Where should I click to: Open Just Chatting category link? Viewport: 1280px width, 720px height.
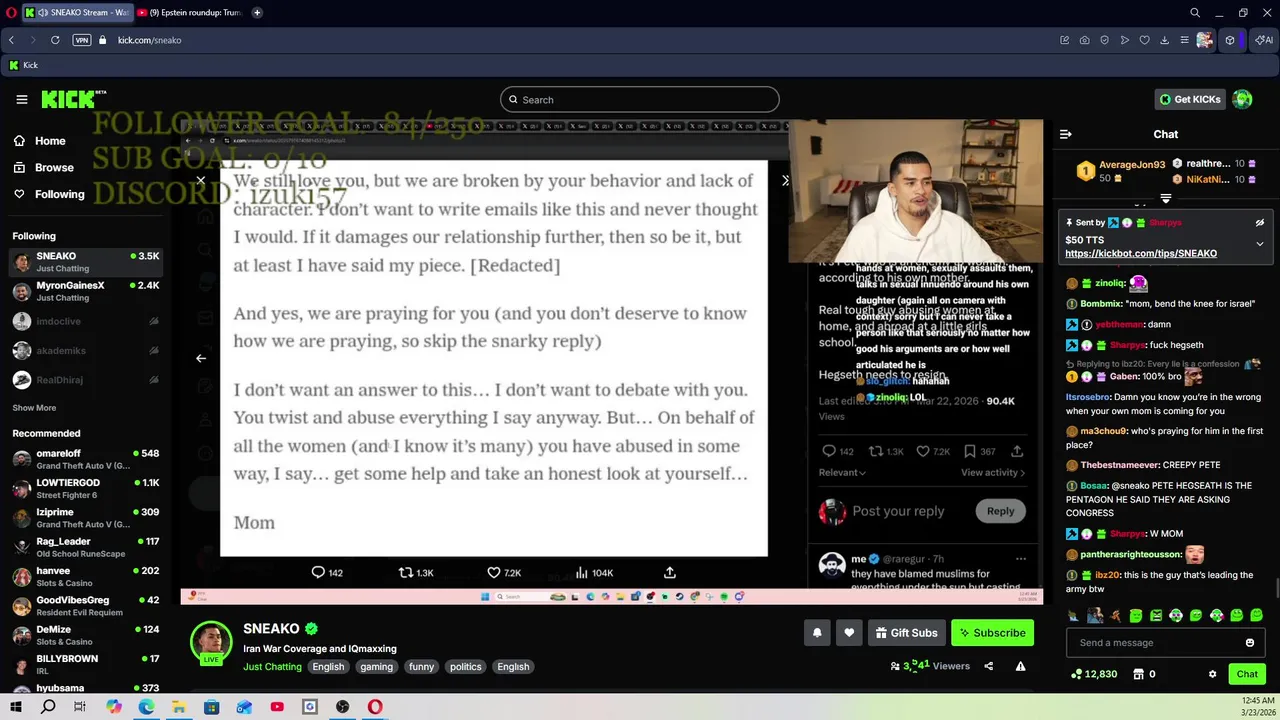click(x=272, y=667)
